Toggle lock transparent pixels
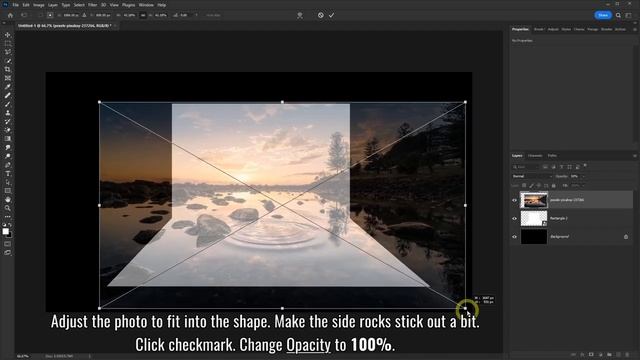Image resolution: width=640 pixels, height=360 pixels. pos(524,186)
